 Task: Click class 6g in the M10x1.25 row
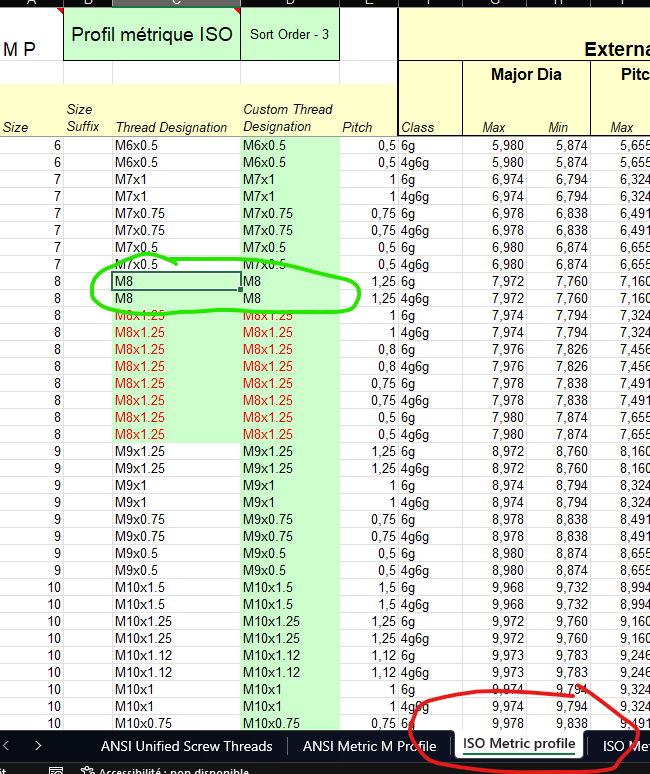coord(430,621)
